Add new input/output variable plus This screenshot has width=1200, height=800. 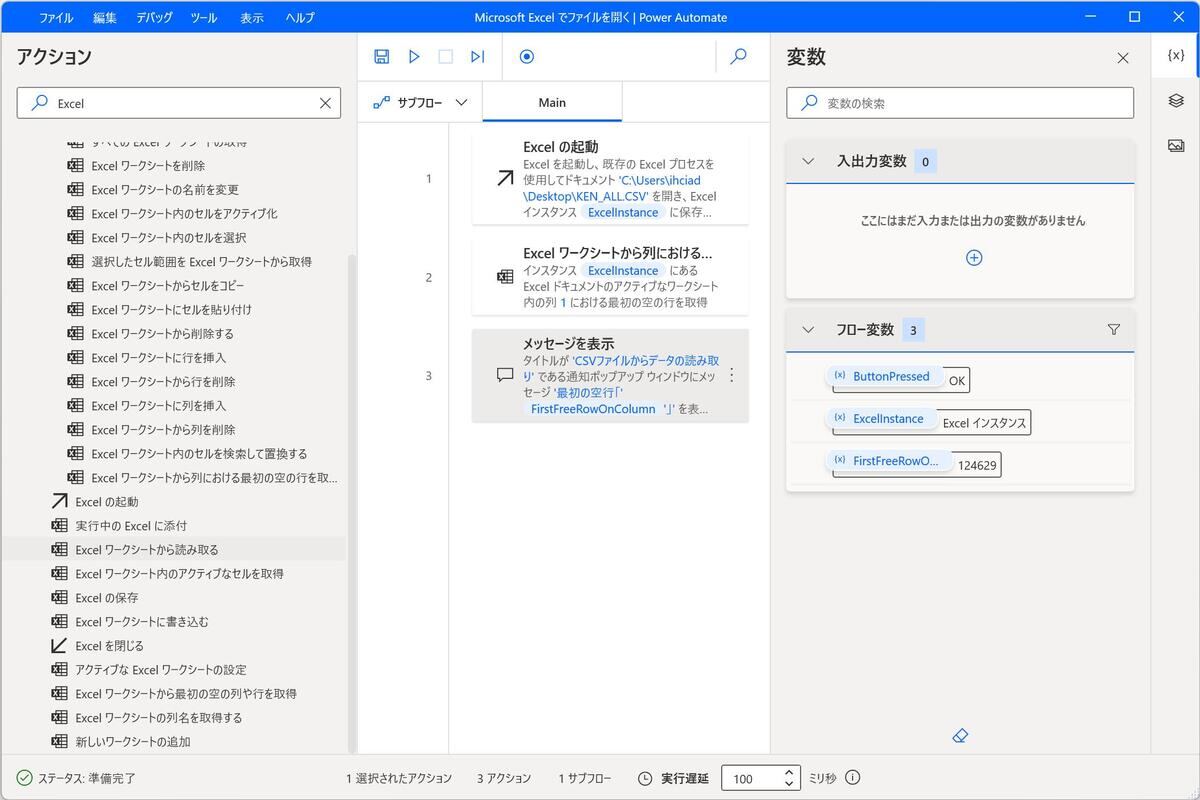[x=974, y=258]
